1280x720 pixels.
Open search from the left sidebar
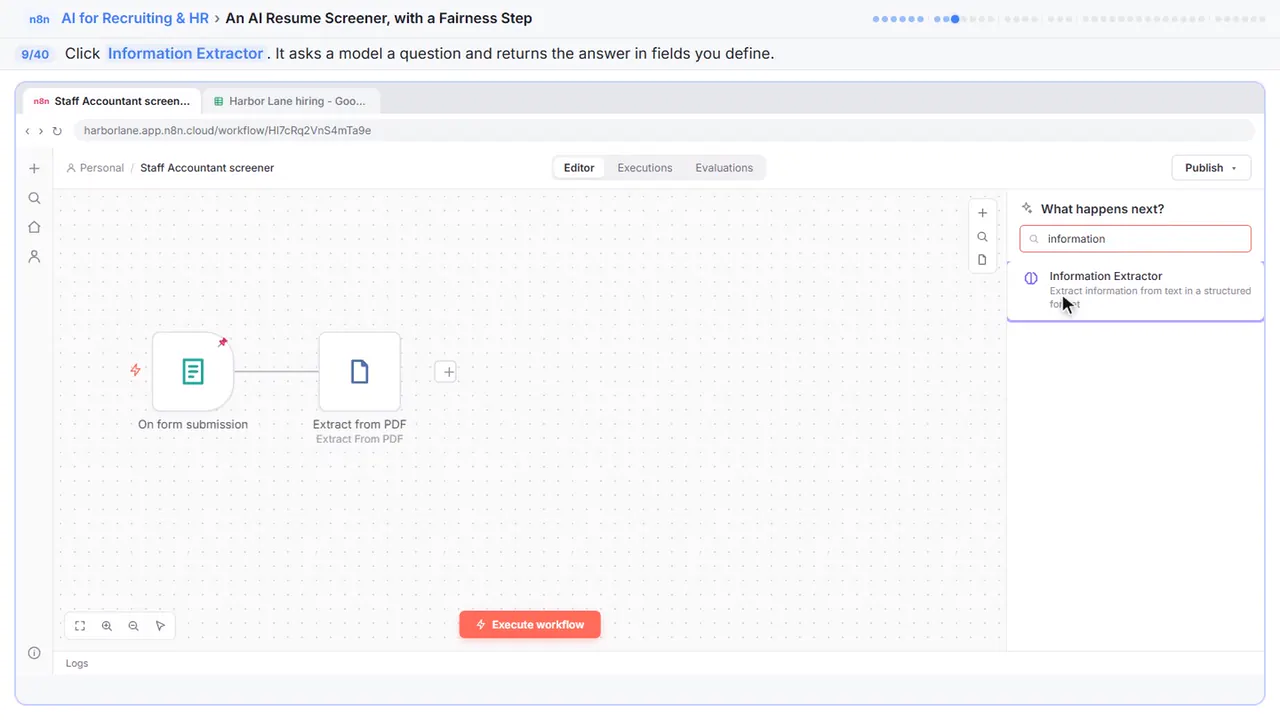34,198
